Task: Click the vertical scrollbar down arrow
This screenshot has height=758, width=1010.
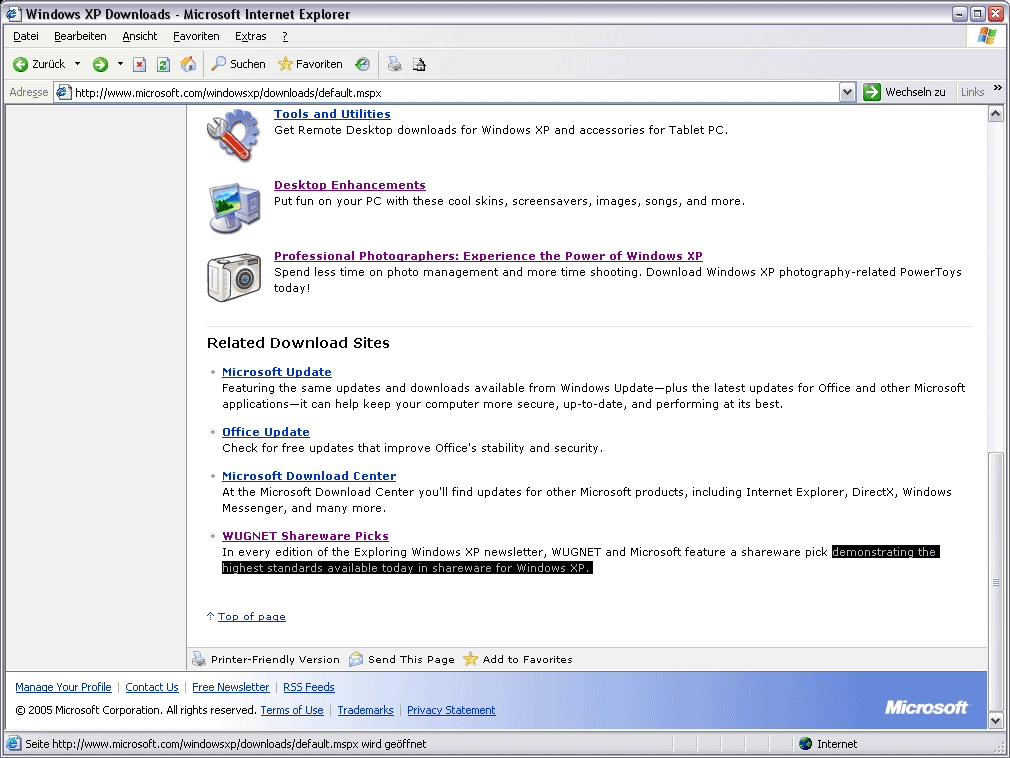Action: click(x=995, y=720)
